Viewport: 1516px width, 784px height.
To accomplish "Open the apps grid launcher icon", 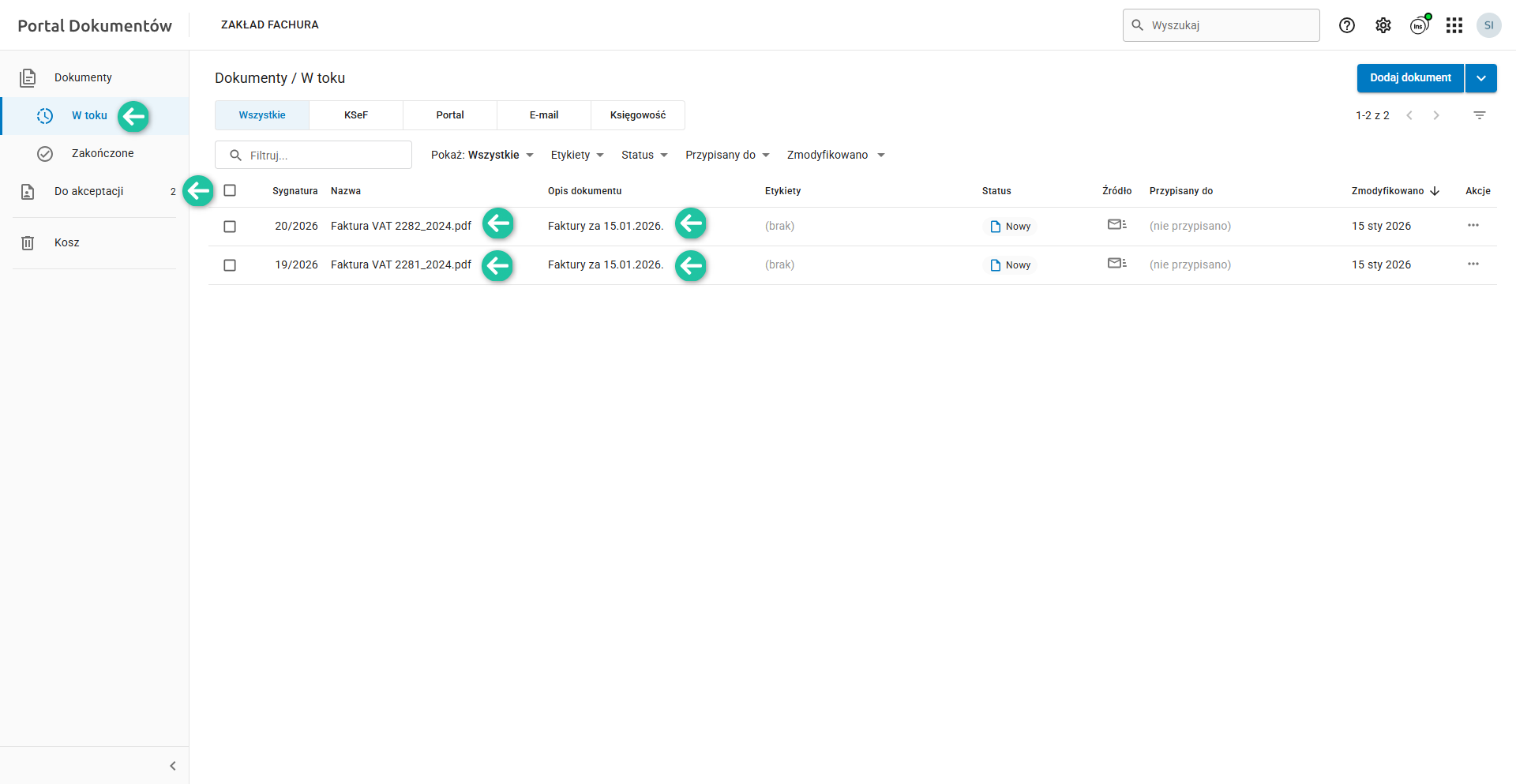I will (1454, 25).
